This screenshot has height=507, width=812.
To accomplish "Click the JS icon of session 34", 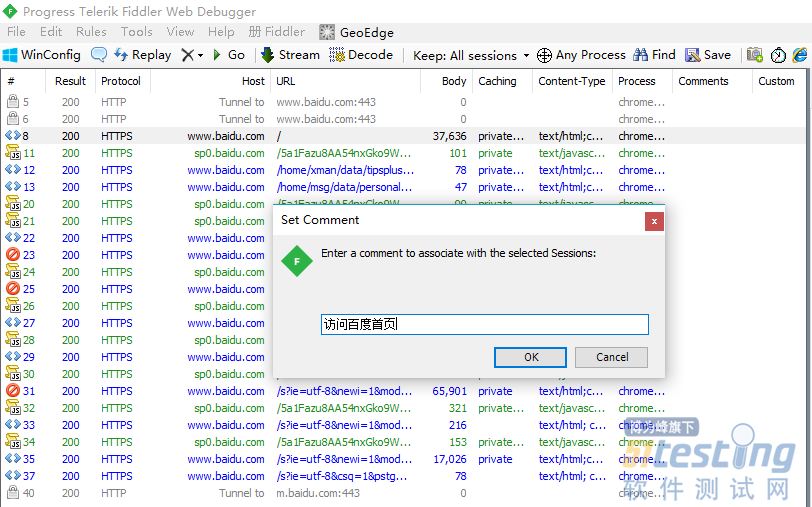I will coord(12,442).
